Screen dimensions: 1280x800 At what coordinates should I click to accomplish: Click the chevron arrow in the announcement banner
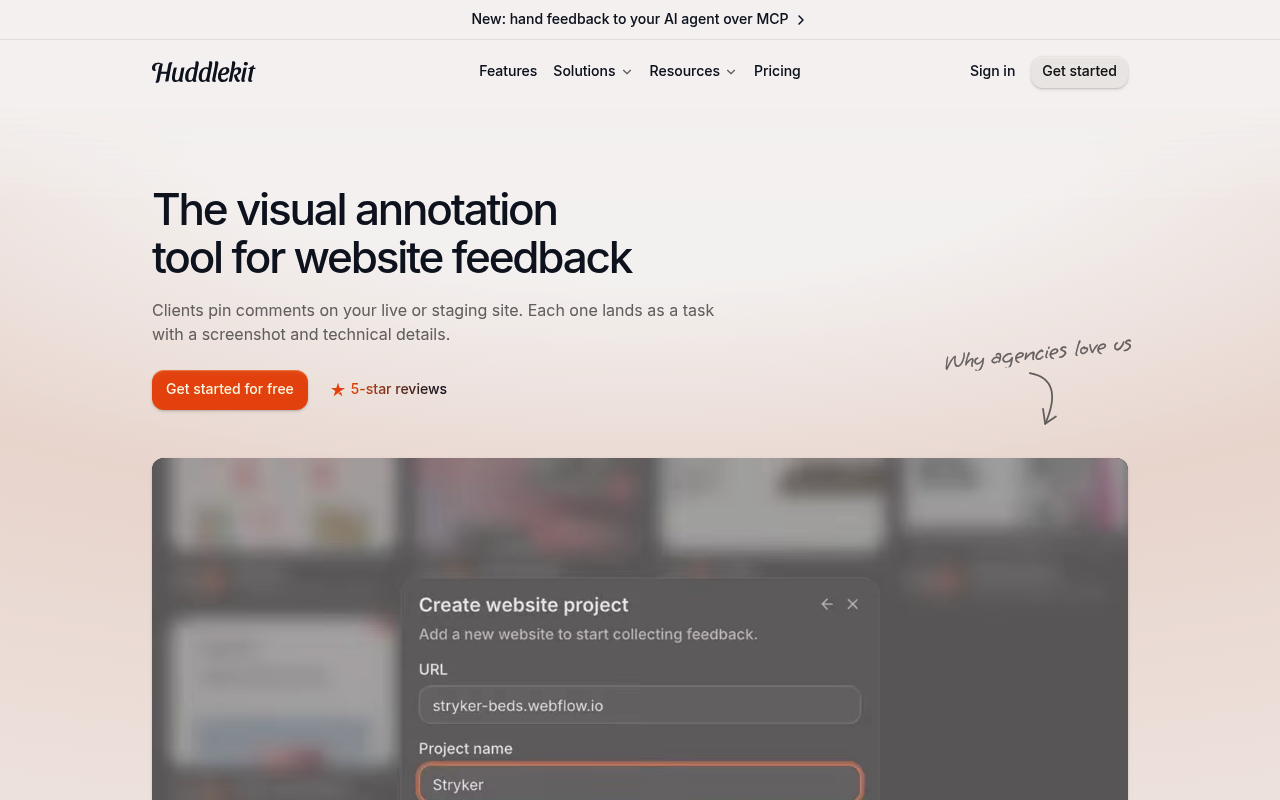pyautogui.click(x=801, y=19)
